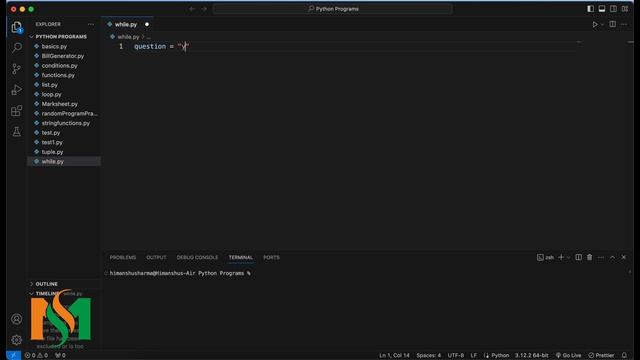Open Customize Layout icon in title bar
The height and width of the screenshot is (360, 640).
625,9
